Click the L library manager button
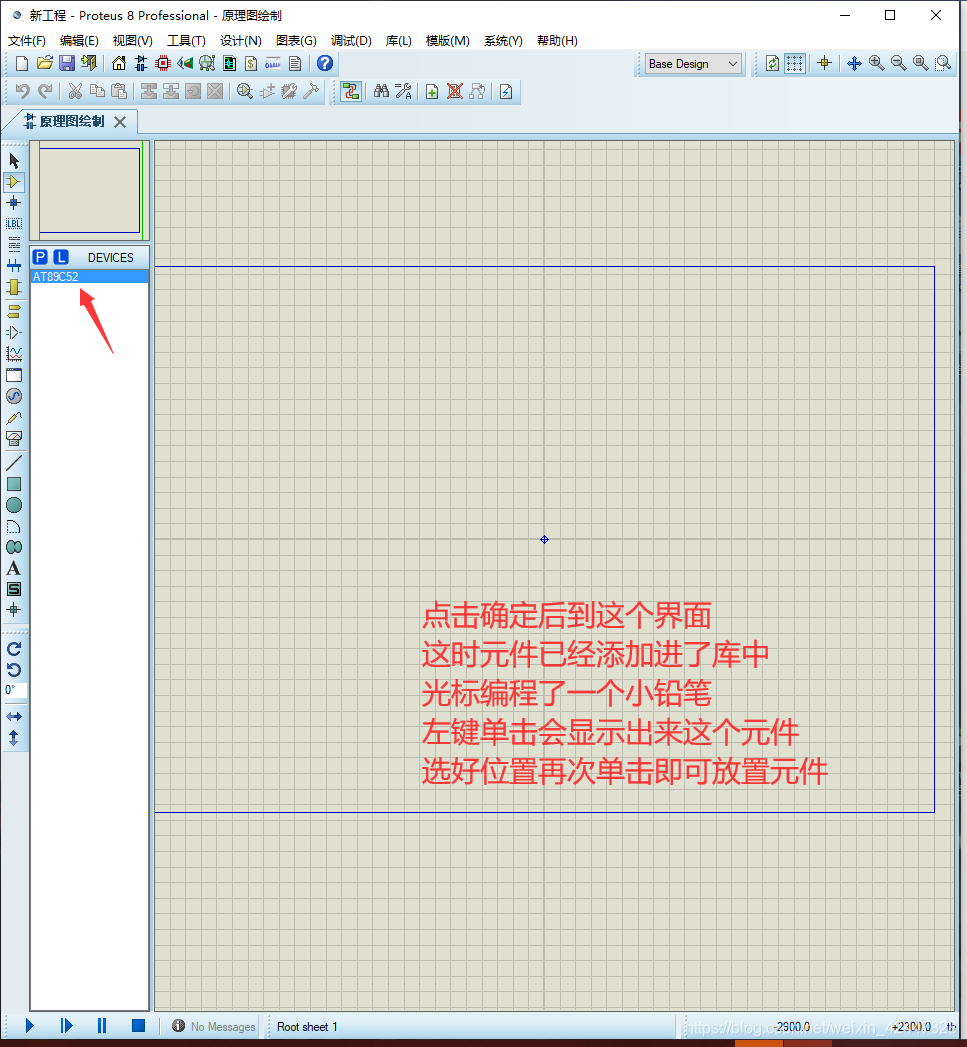Image resolution: width=967 pixels, height=1047 pixels. click(x=61, y=257)
